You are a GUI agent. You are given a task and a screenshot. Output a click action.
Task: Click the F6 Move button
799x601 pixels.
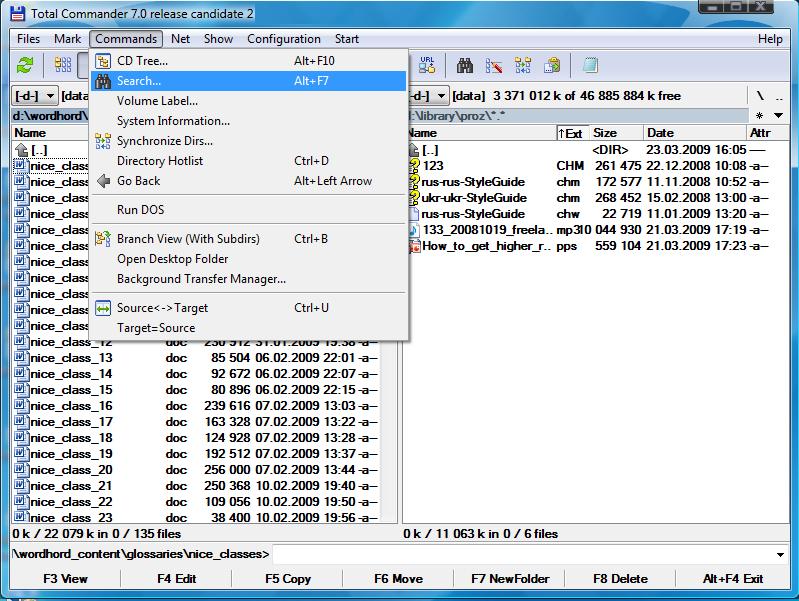click(398, 579)
